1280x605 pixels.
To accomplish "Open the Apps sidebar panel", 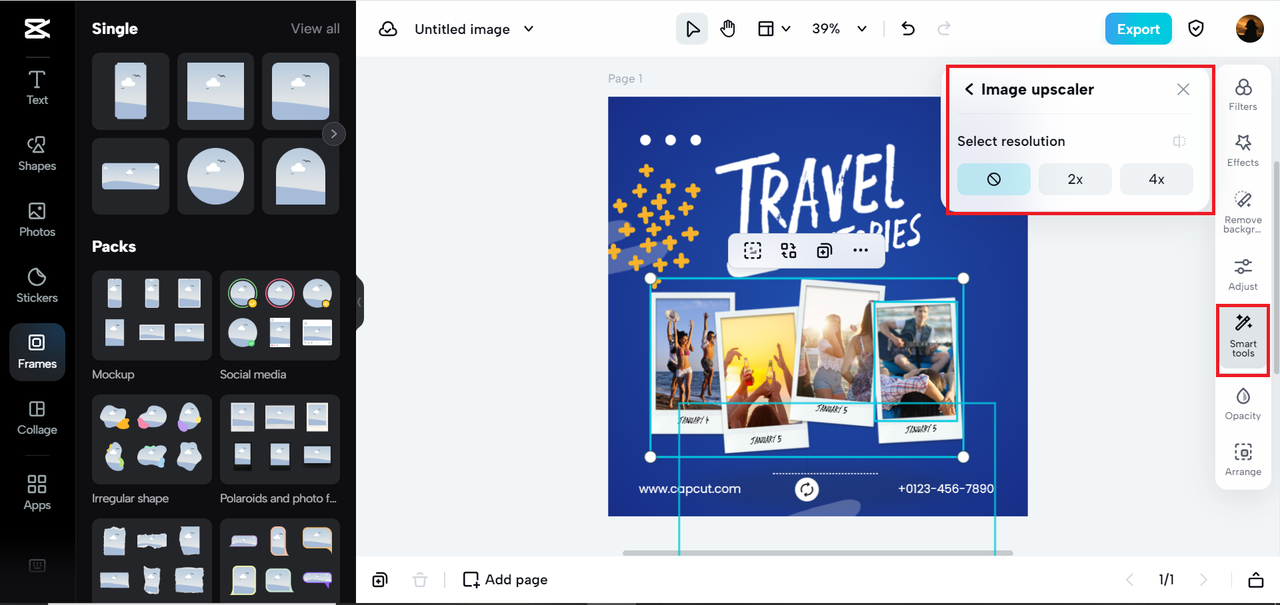I will point(37,491).
